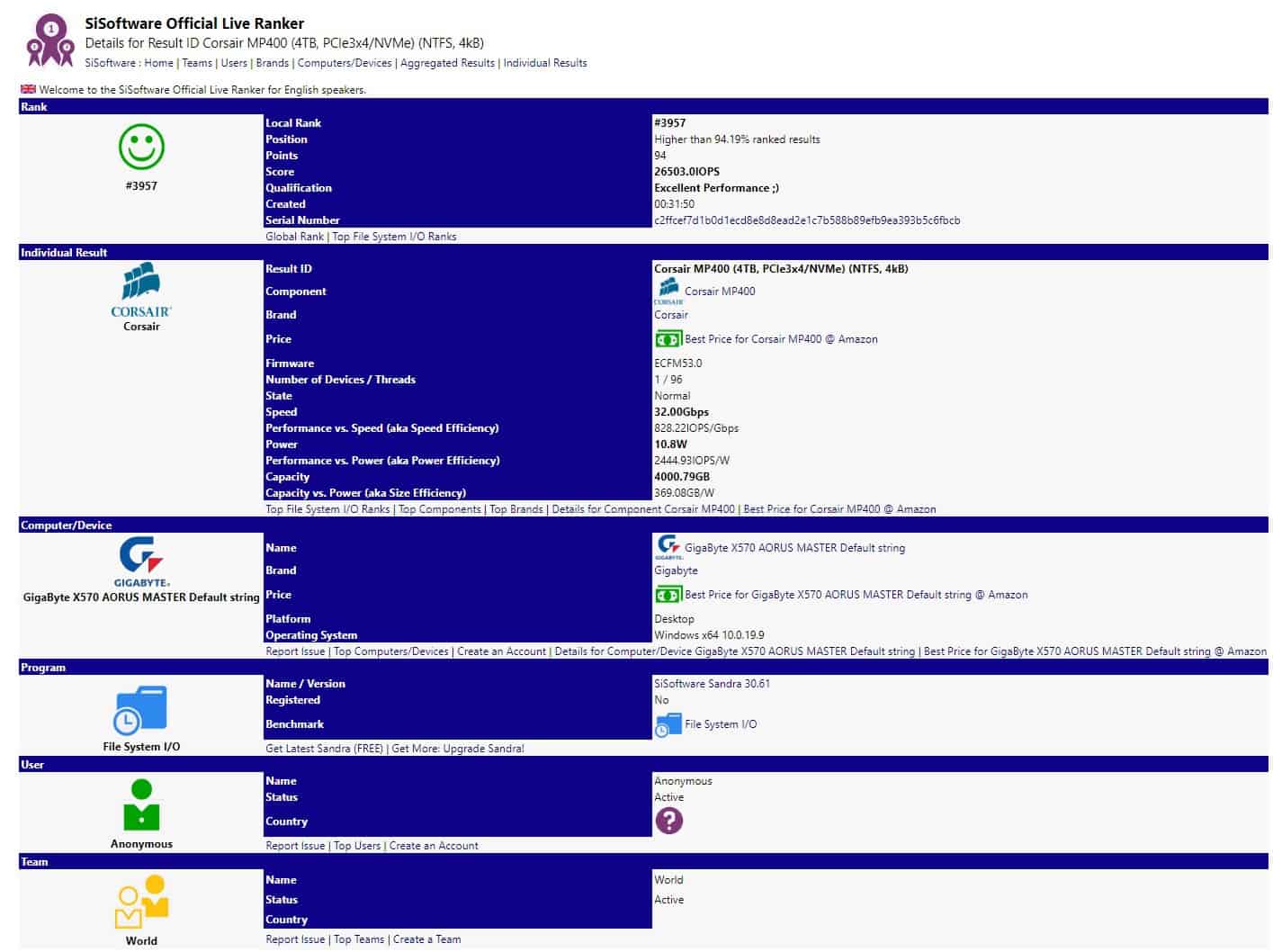The height and width of the screenshot is (952, 1273).
Task: Click the firmware value ECFM53.0
Action: click(x=678, y=364)
